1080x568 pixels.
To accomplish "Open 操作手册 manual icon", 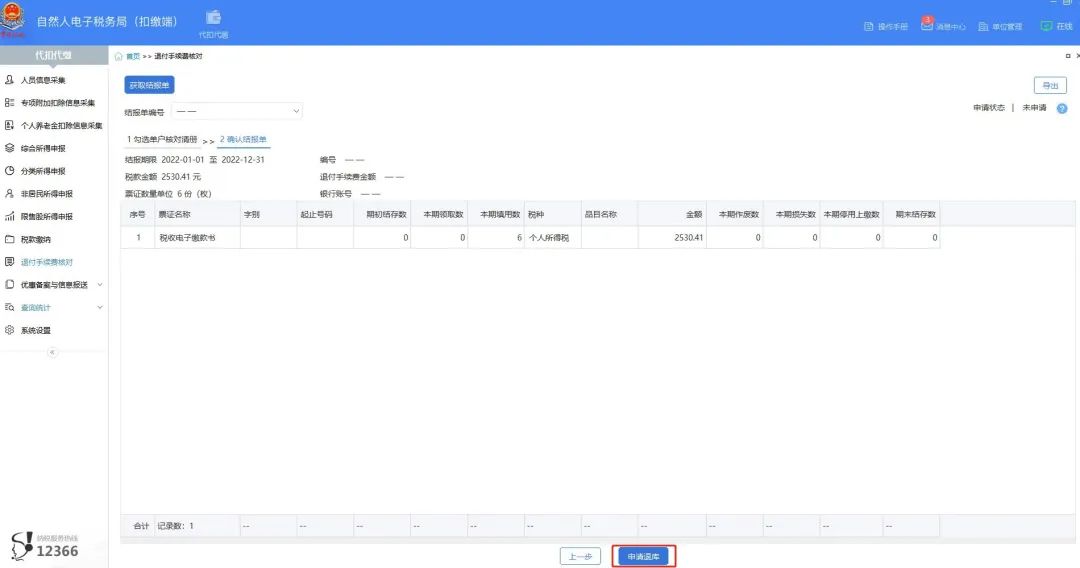I will tap(869, 26).
